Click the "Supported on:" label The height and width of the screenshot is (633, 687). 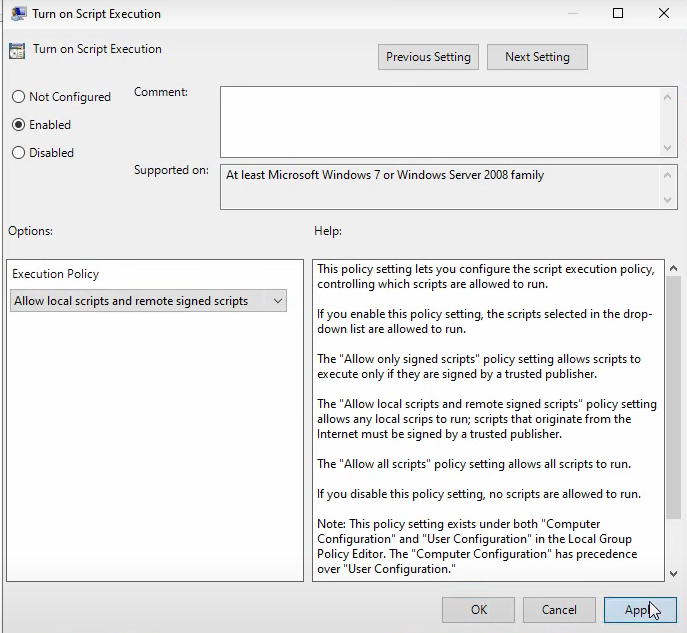pyautogui.click(x=171, y=170)
